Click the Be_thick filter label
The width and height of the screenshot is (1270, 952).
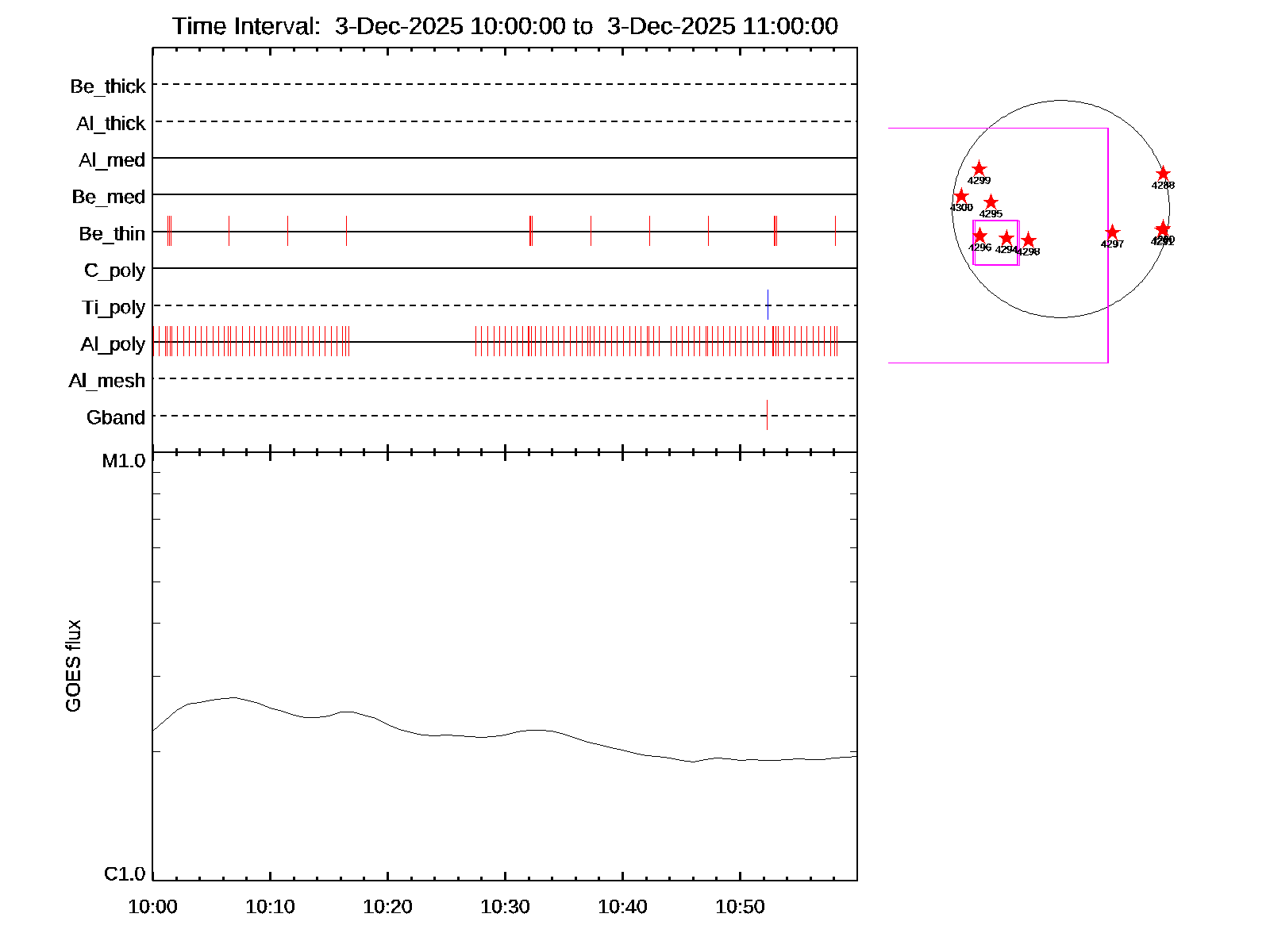click(108, 86)
